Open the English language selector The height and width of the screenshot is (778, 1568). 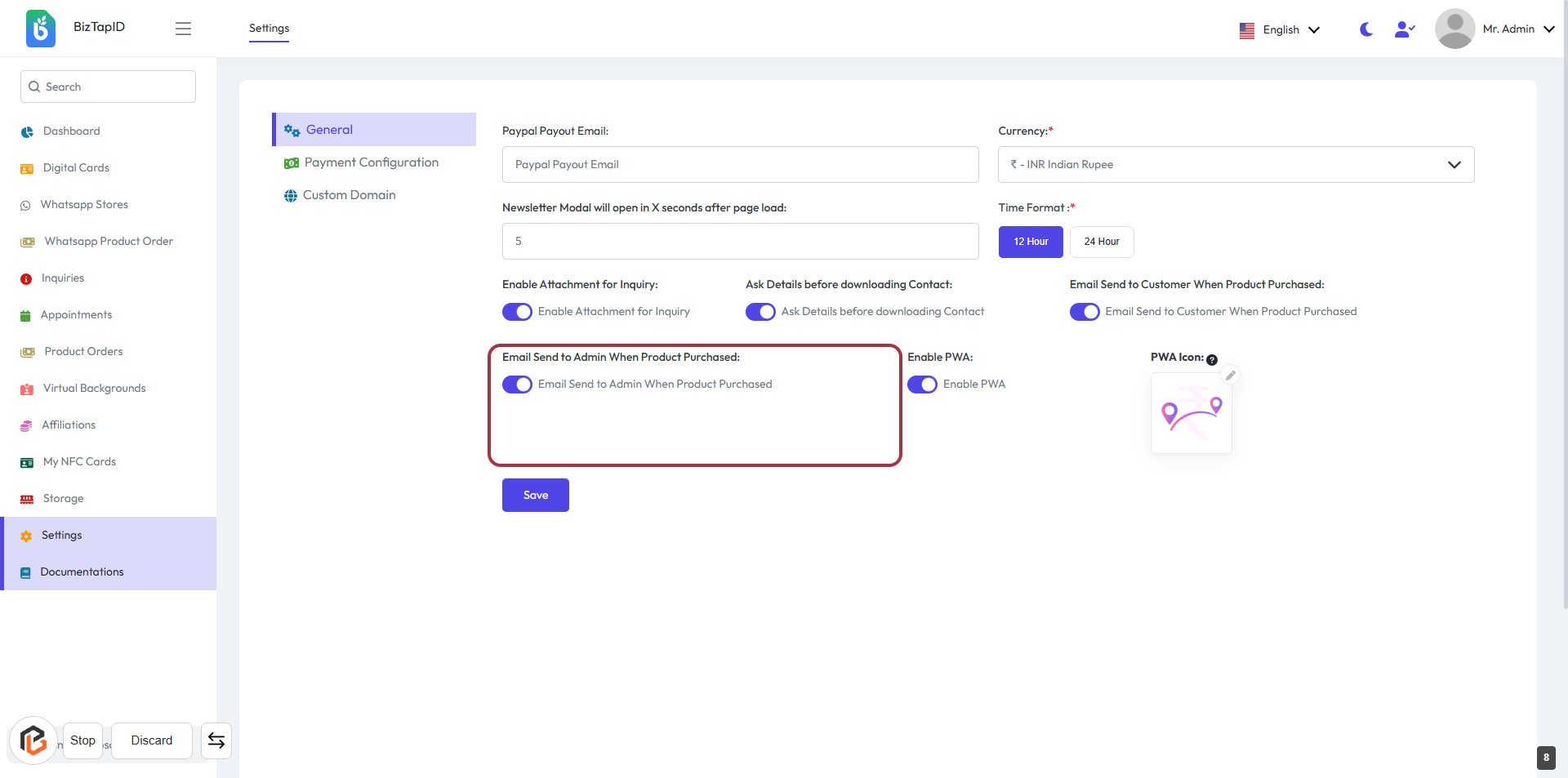pos(1280,29)
